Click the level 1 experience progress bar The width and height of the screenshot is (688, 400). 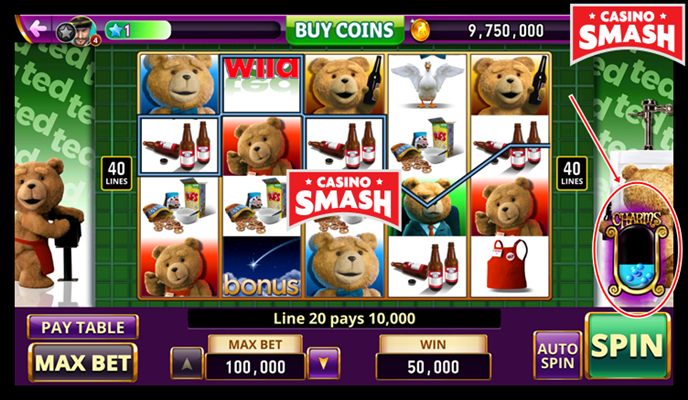click(x=193, y=30)
